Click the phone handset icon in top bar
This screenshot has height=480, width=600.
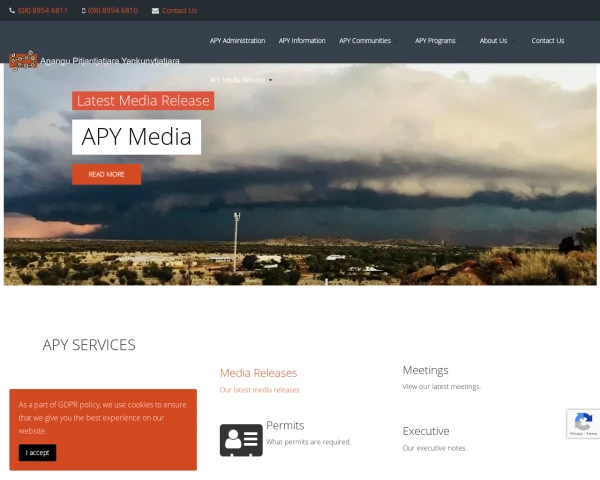coord(12,11)
